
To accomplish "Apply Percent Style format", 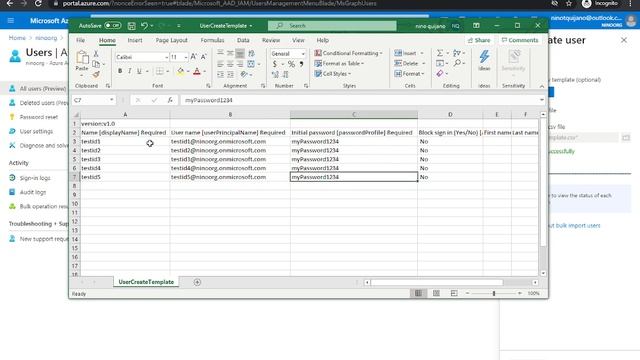I will tap(291, 64).
